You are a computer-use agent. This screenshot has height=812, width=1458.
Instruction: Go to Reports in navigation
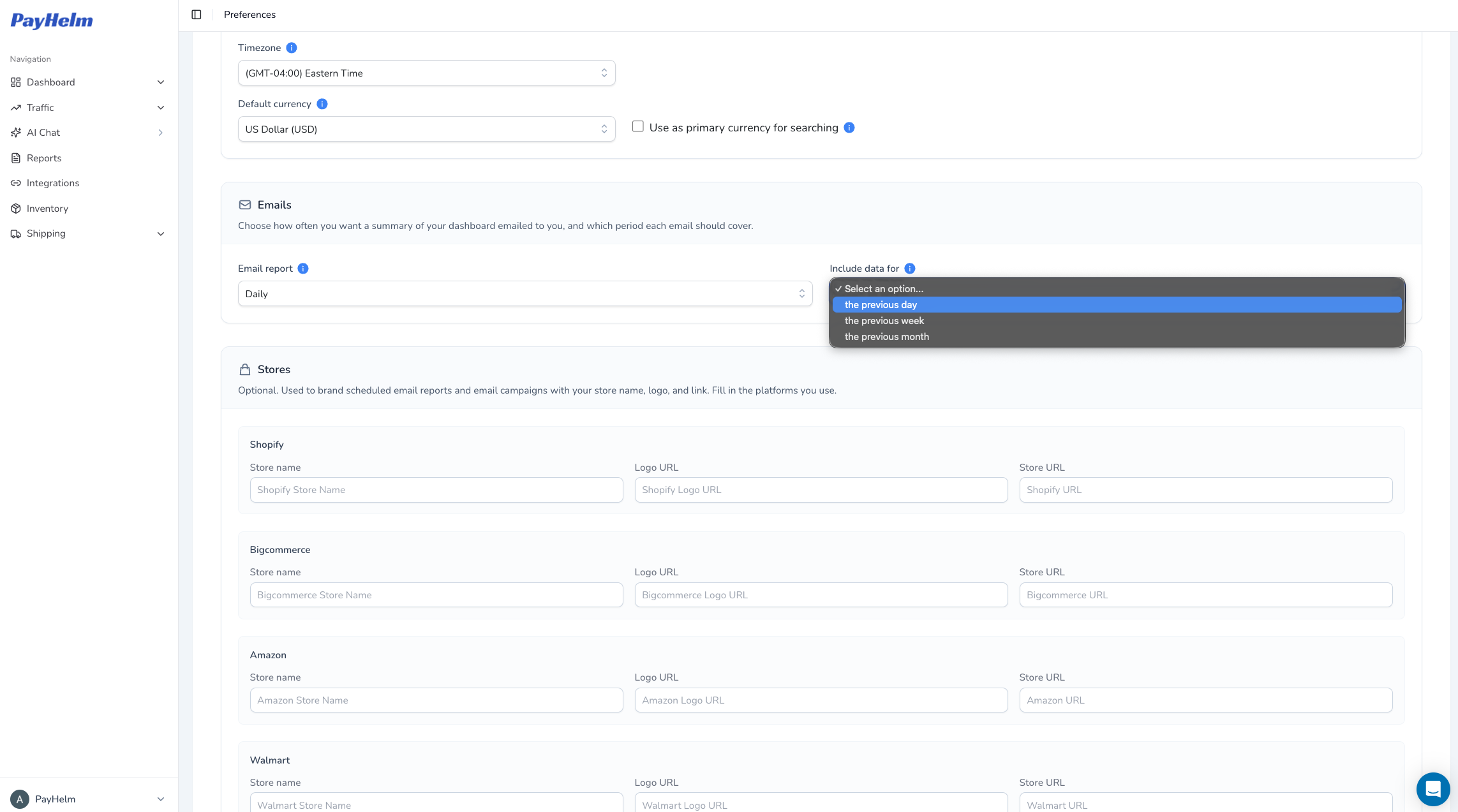[44, 158]
